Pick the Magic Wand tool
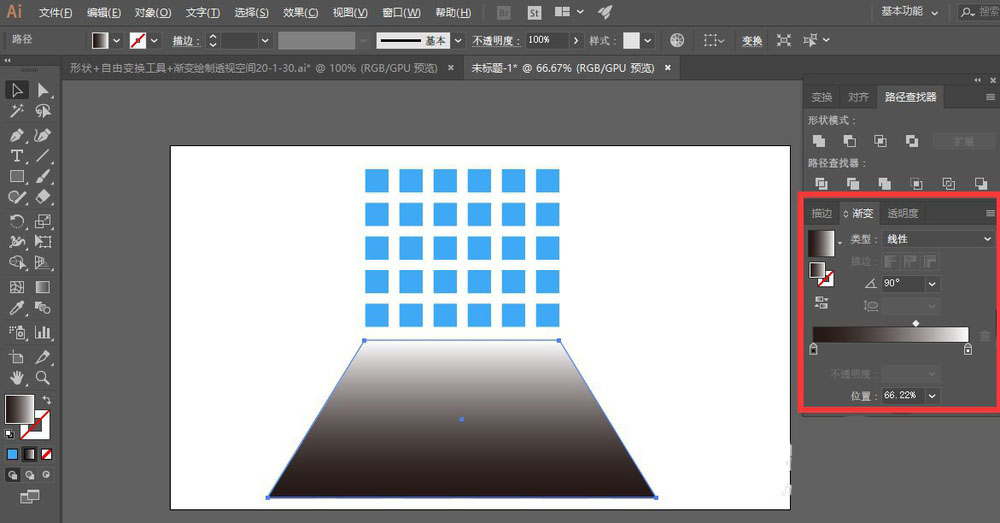This screenshot has width=1000, height=523. [17, 112]
